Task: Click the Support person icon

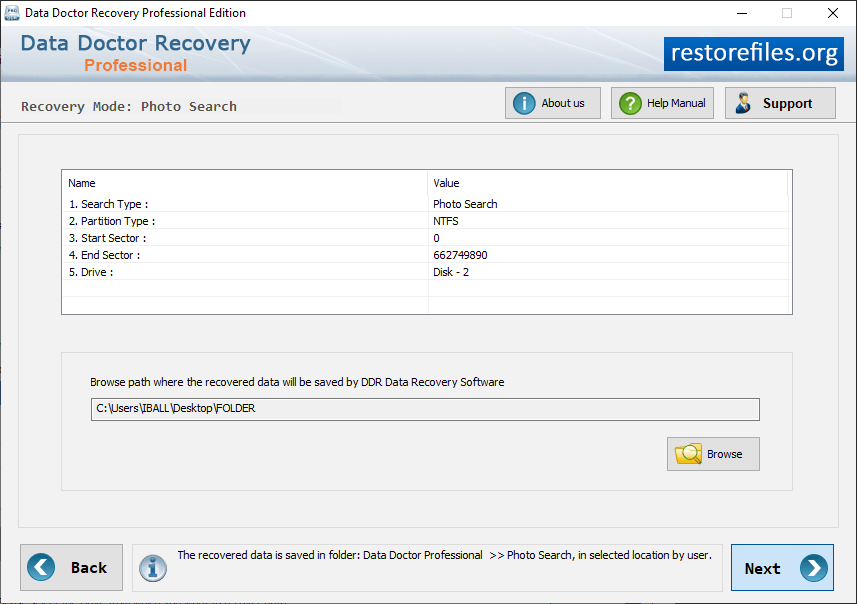Action: pyautogui.click(x=743, y=103)
